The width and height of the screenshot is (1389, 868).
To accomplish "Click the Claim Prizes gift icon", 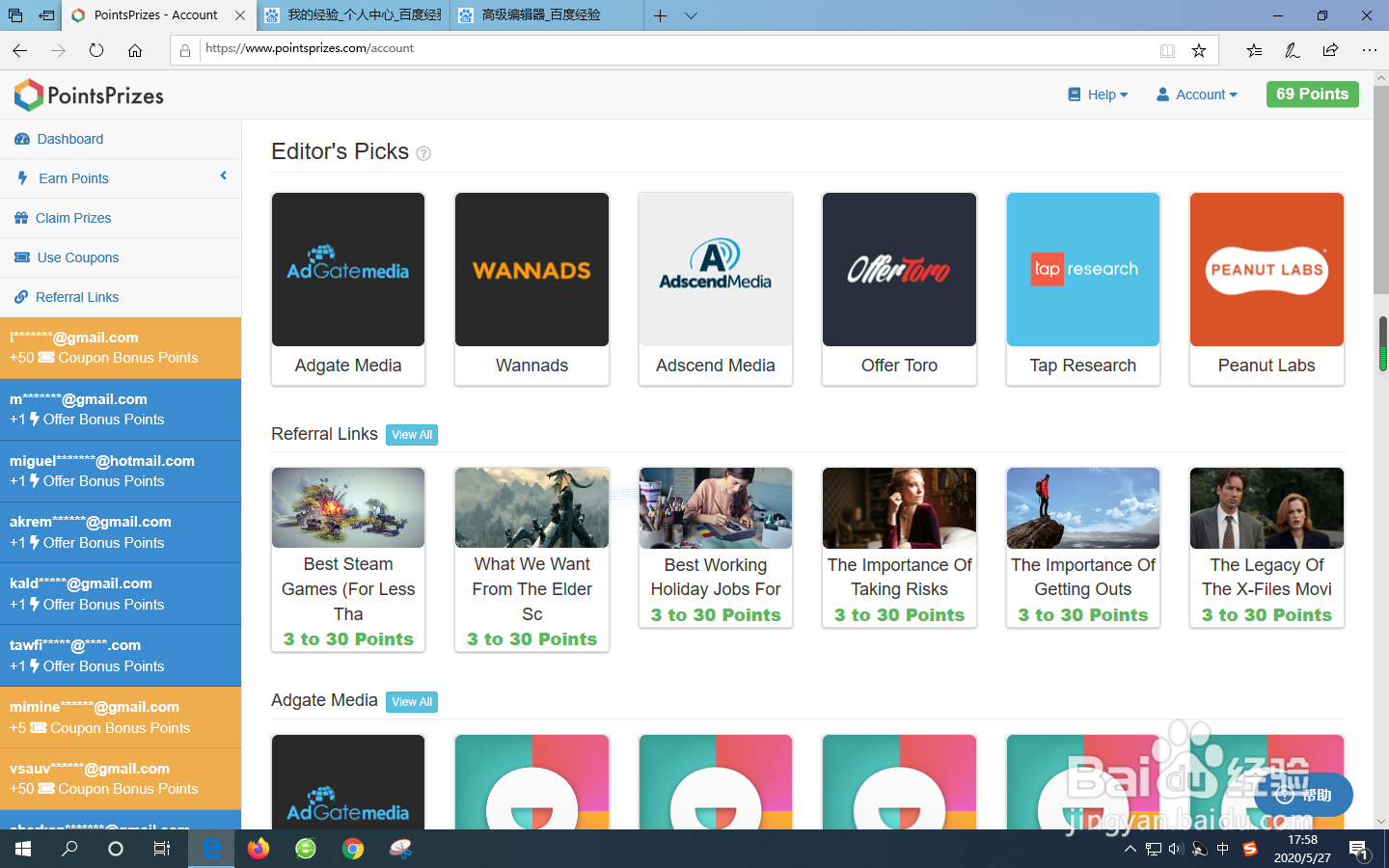I will [21, 218].
